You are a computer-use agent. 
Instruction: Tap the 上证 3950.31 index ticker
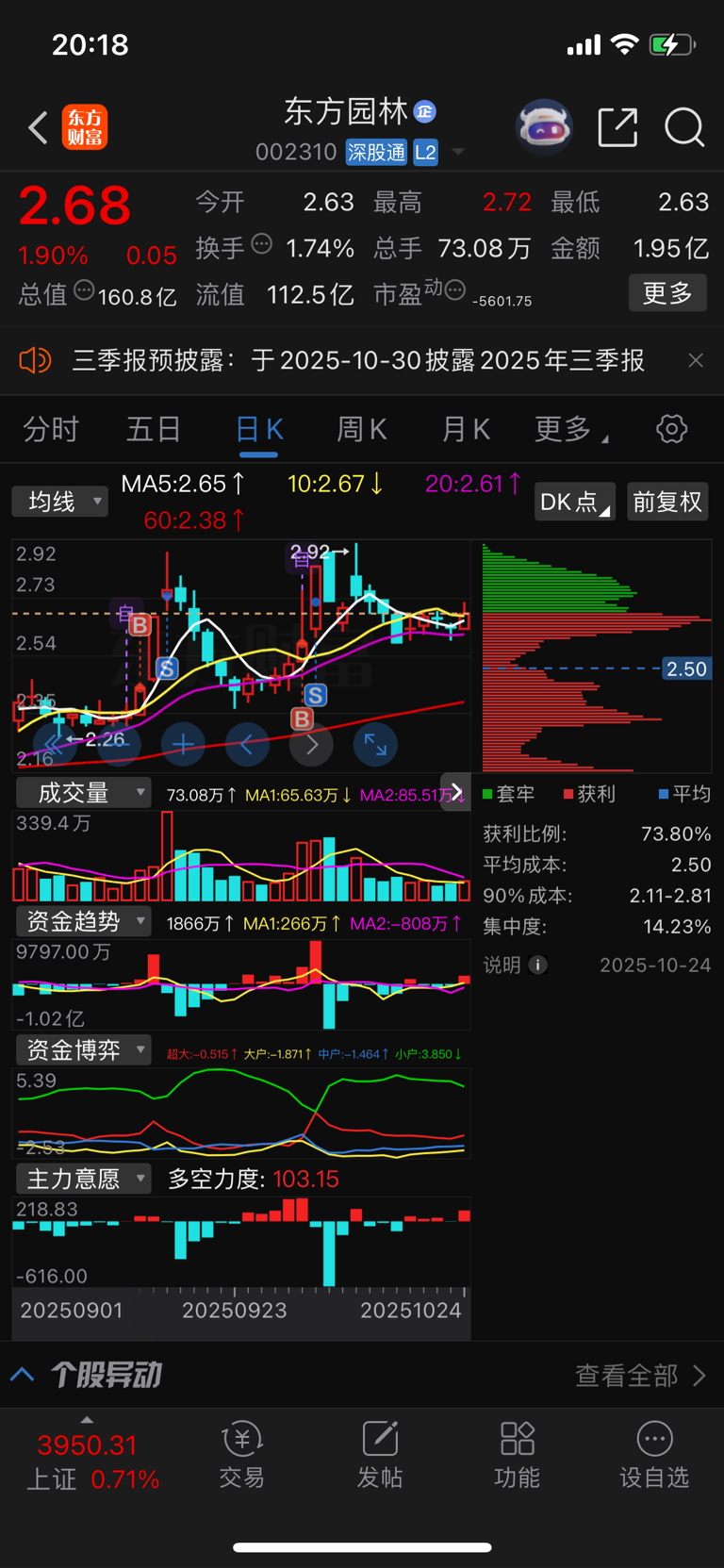point(91,1461)
